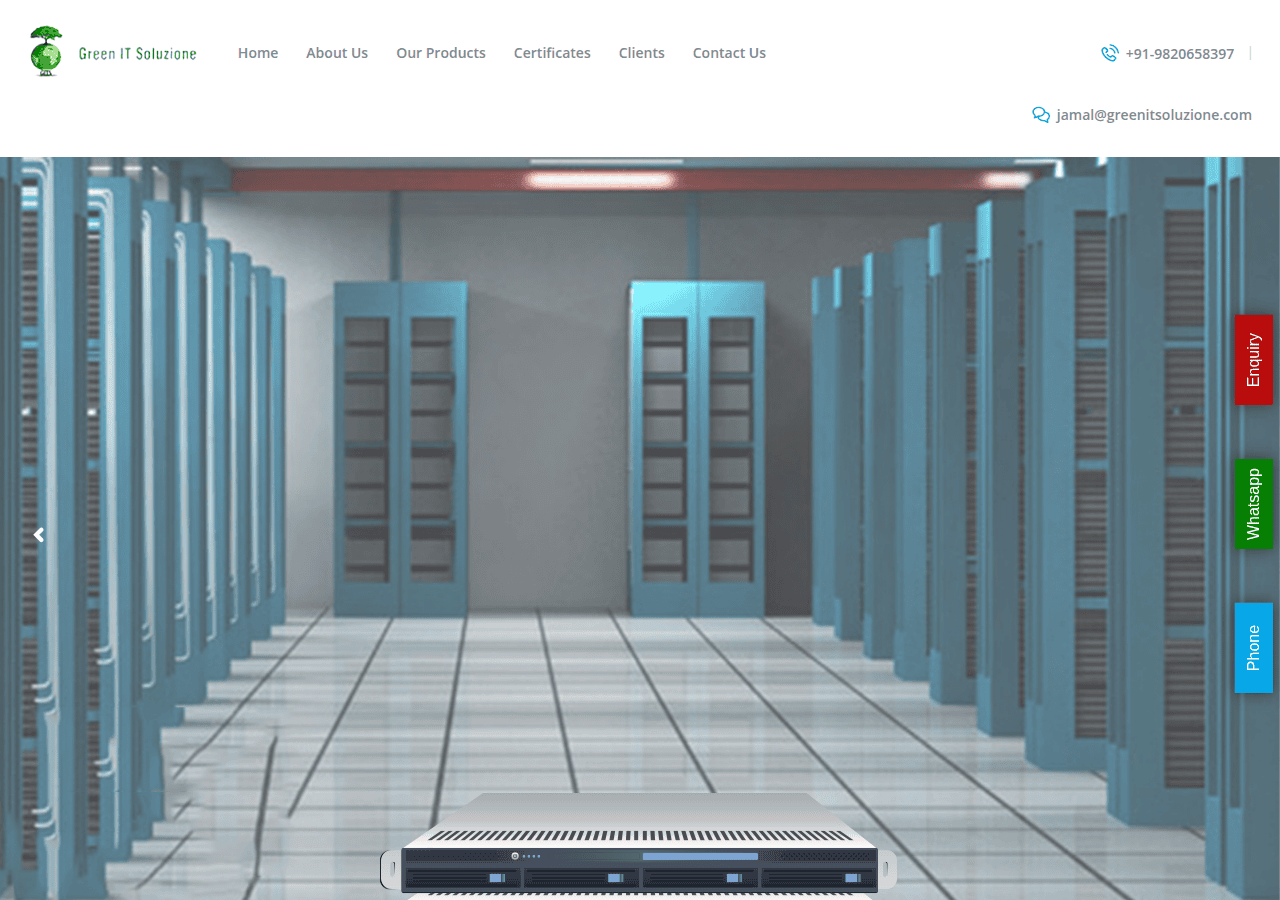This screenshot has height=900, width=1280.
Task: Open the green Whatsapp side tab
Action: pos(1254,504)
